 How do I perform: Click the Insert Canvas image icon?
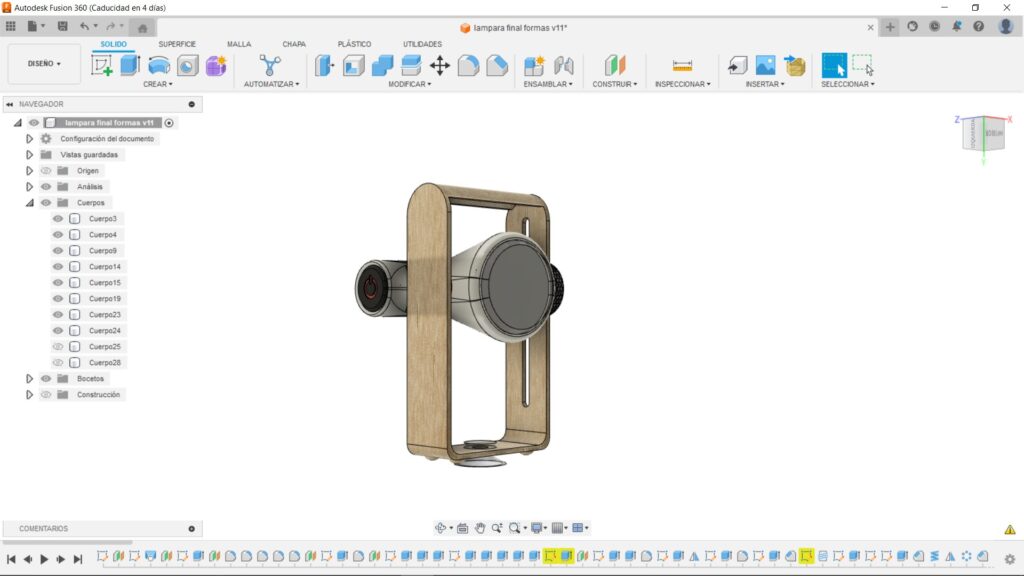pos(765,66)
